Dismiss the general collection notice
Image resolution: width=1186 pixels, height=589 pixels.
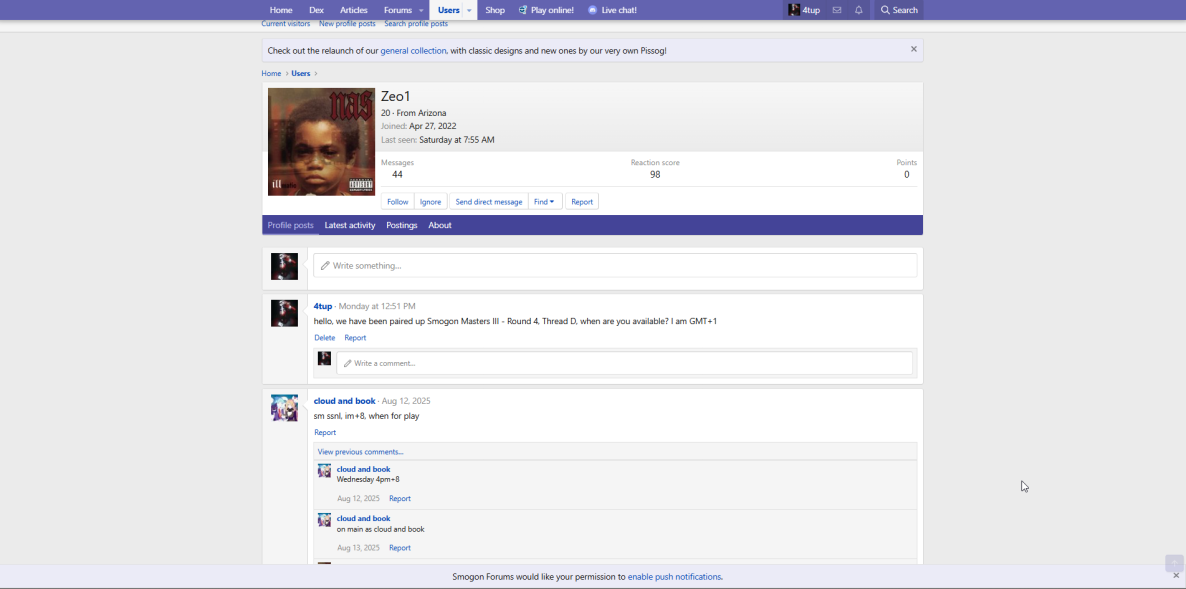[913, 49]
